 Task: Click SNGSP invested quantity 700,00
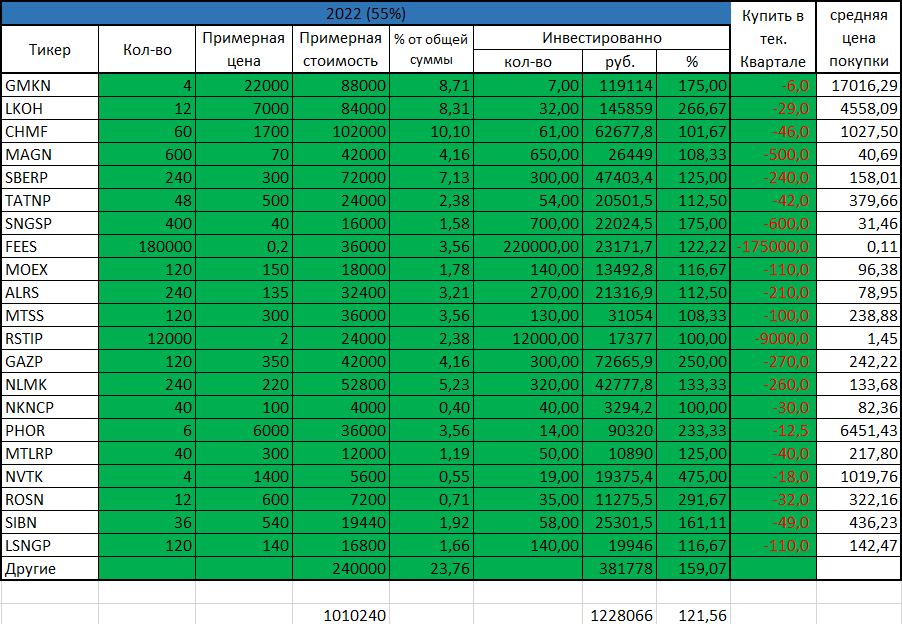click(x=528, y=224)
